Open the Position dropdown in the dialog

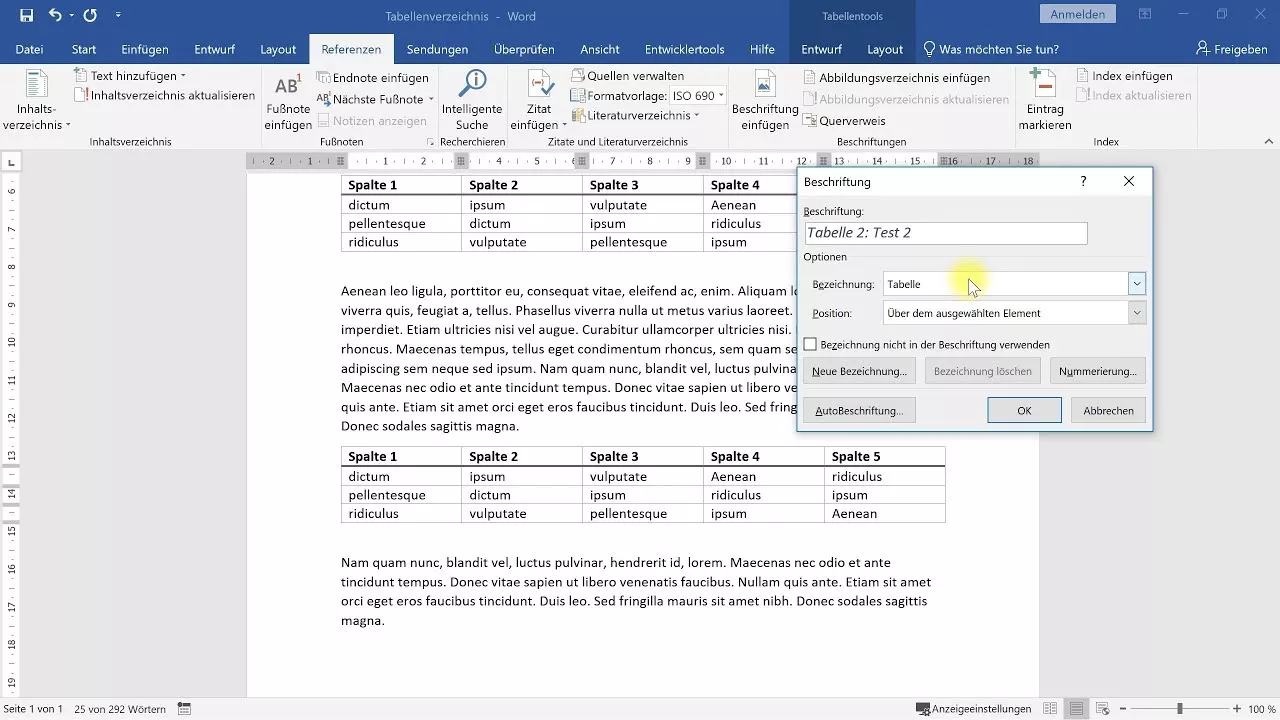pos(1136,312)
